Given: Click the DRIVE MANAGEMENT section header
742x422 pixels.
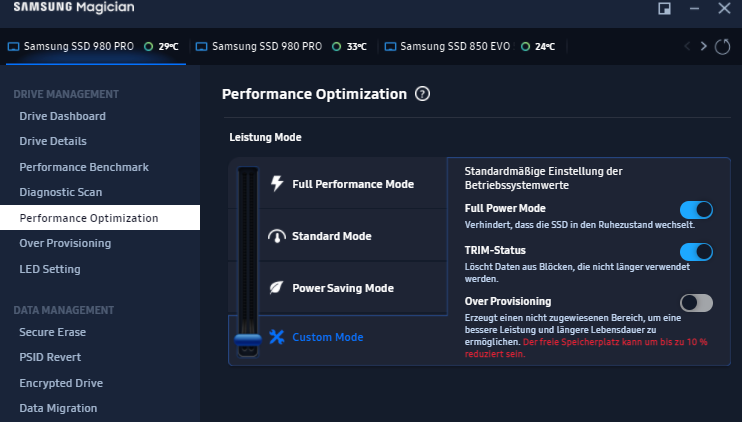Looking at the screenshot, I should tap(66, 94).
